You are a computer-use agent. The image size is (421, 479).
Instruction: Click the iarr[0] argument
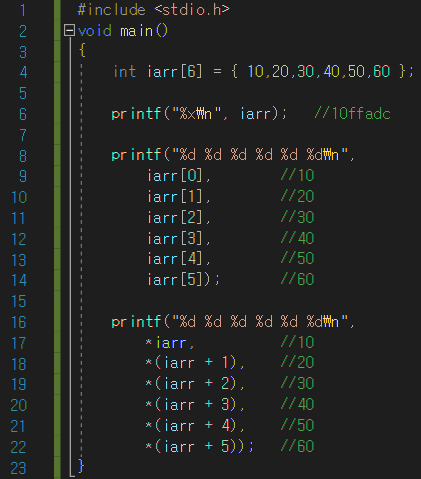point(175,176)
